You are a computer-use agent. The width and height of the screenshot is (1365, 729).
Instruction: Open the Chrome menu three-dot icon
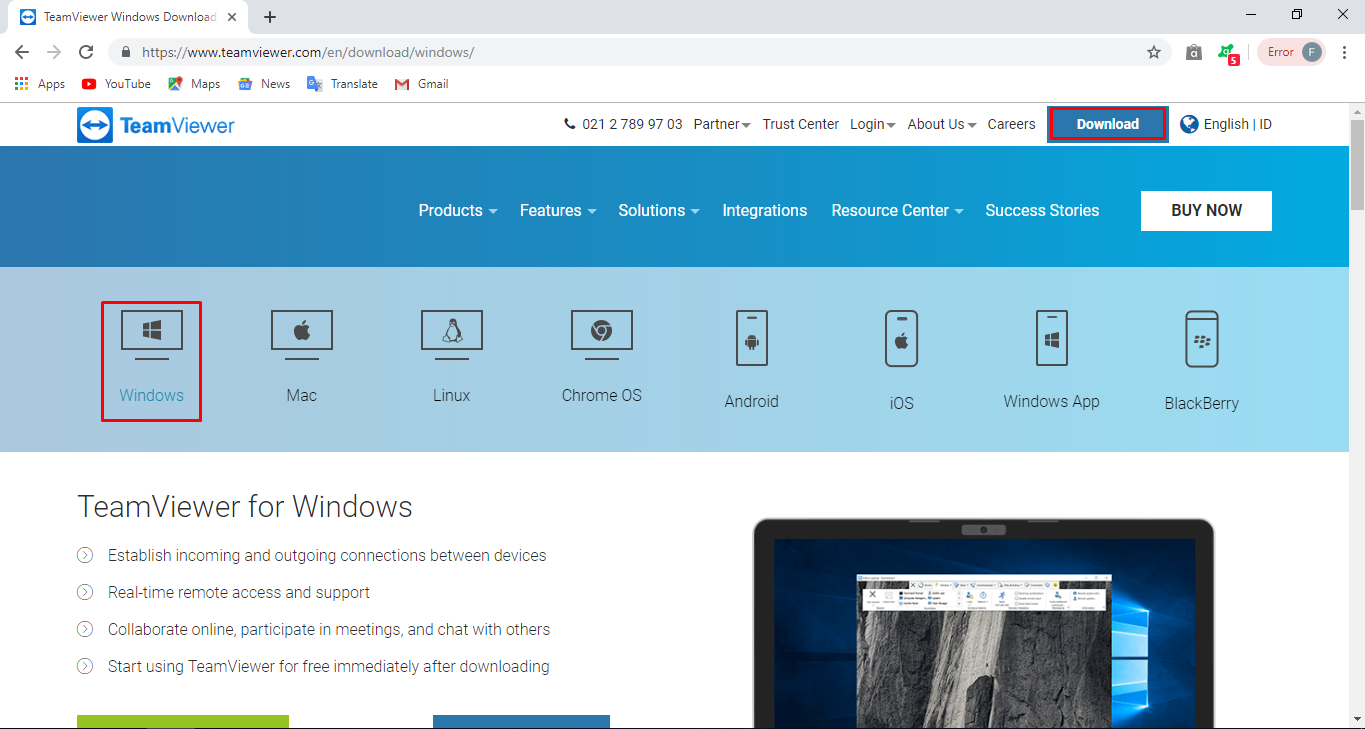(1345, 52)
